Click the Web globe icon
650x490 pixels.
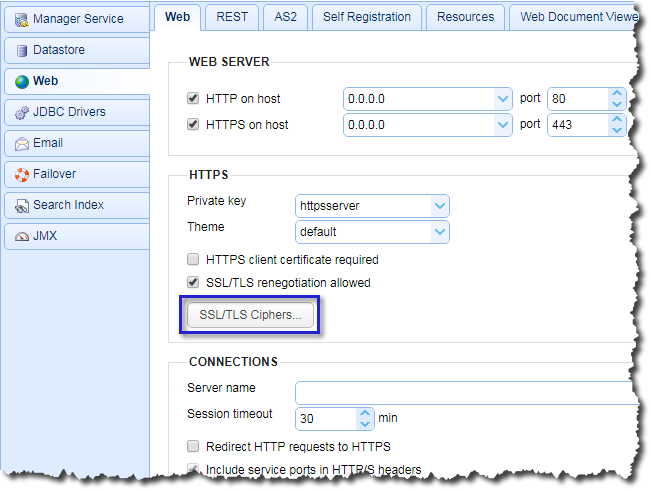point(22,82)
